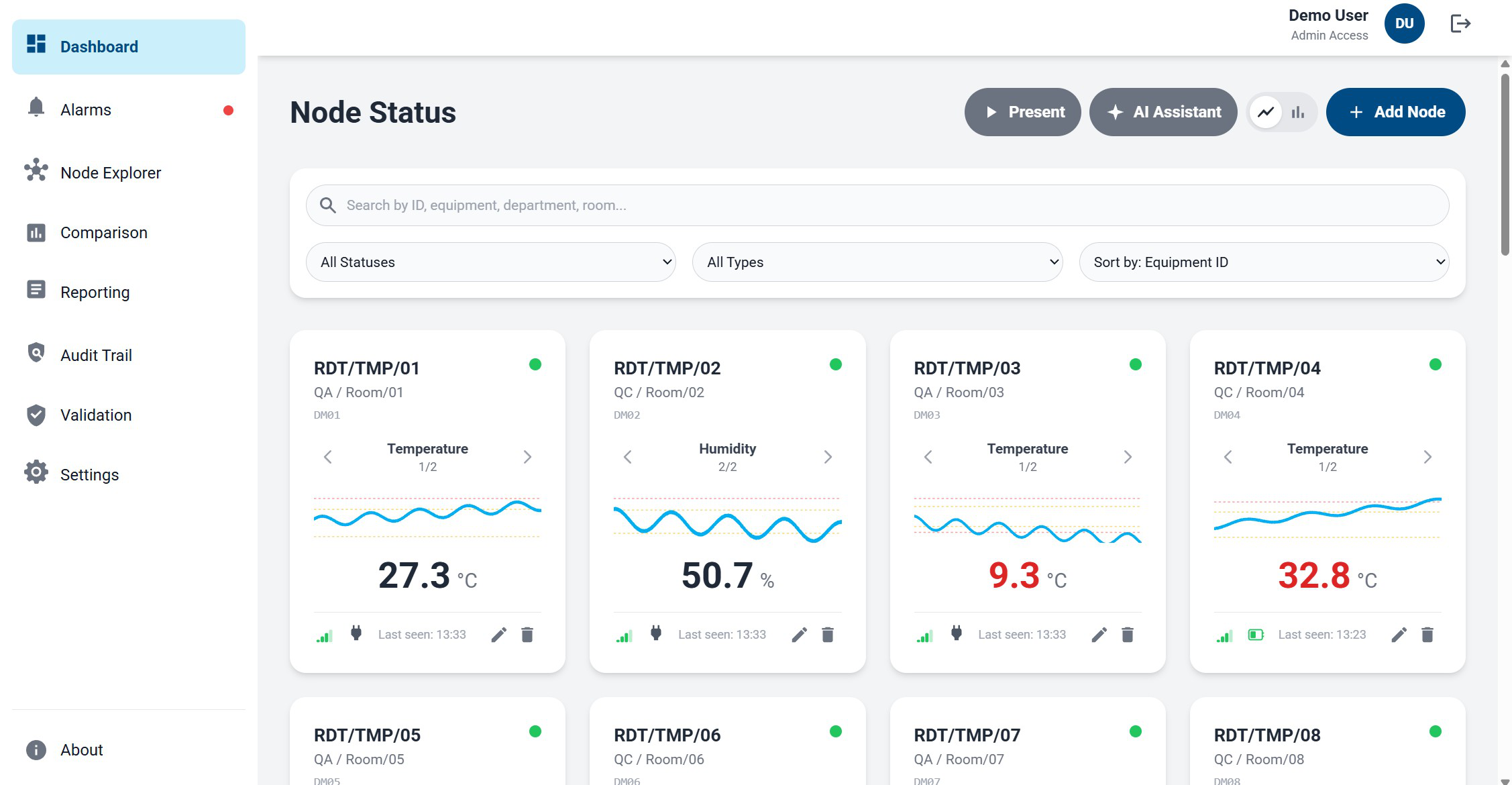Click the DU user avatar
The height and width of the screenshot is (785, 1512).
1403,23
